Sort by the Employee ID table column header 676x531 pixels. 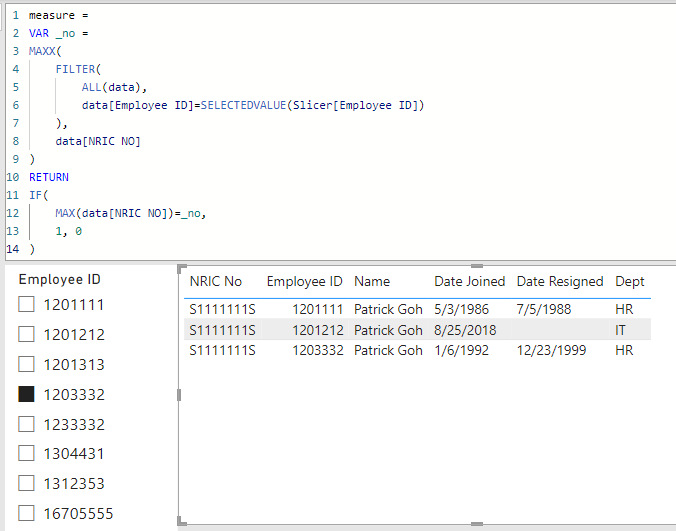pos(304,281)
